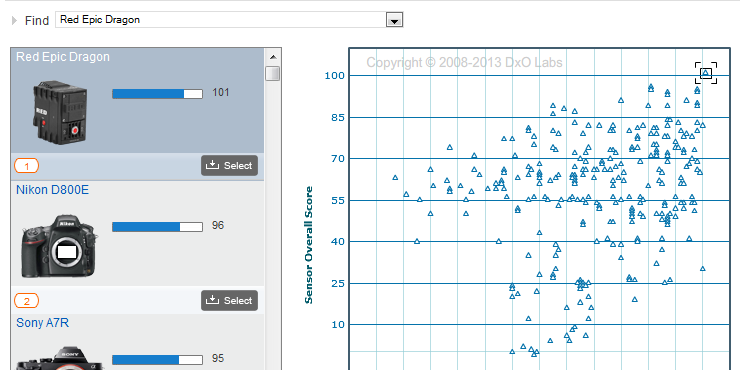The image size is (740, 370).
Task: Click the Find field showing Red Epic Dragon
Action: click(x=229, y=20)
